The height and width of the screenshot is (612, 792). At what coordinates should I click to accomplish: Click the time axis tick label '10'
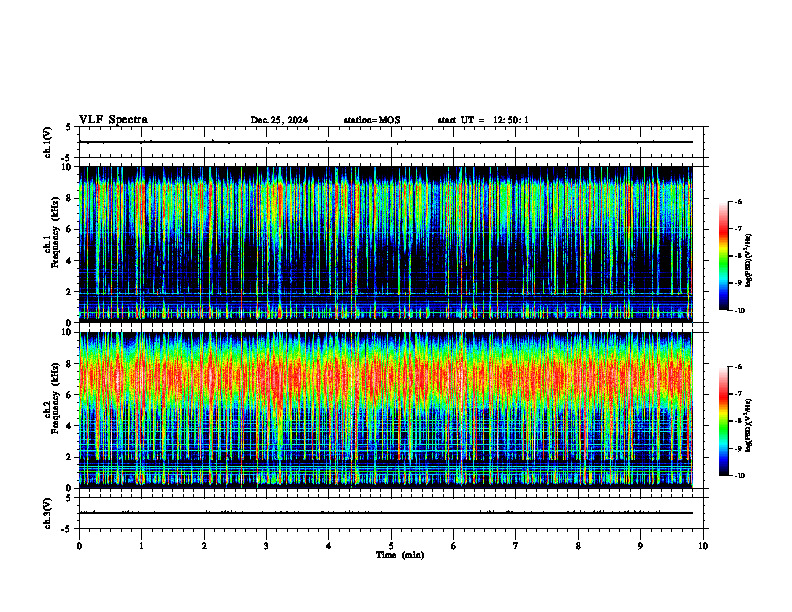pos(703,546)
